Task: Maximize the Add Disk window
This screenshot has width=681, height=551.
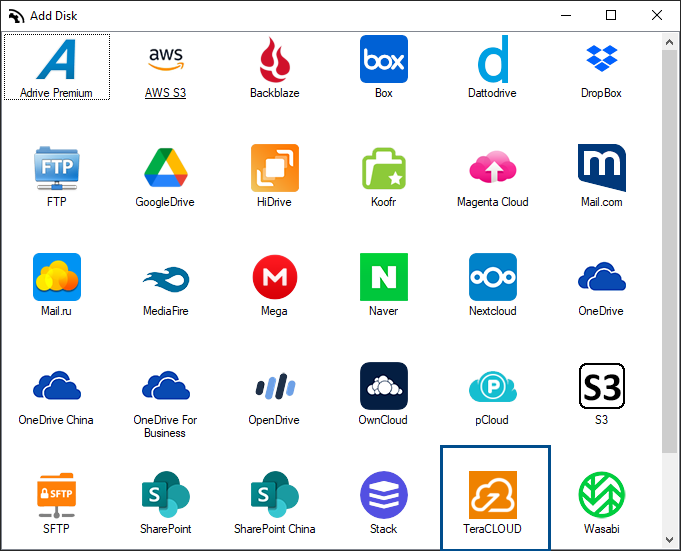Action: [x=611, y=16]
